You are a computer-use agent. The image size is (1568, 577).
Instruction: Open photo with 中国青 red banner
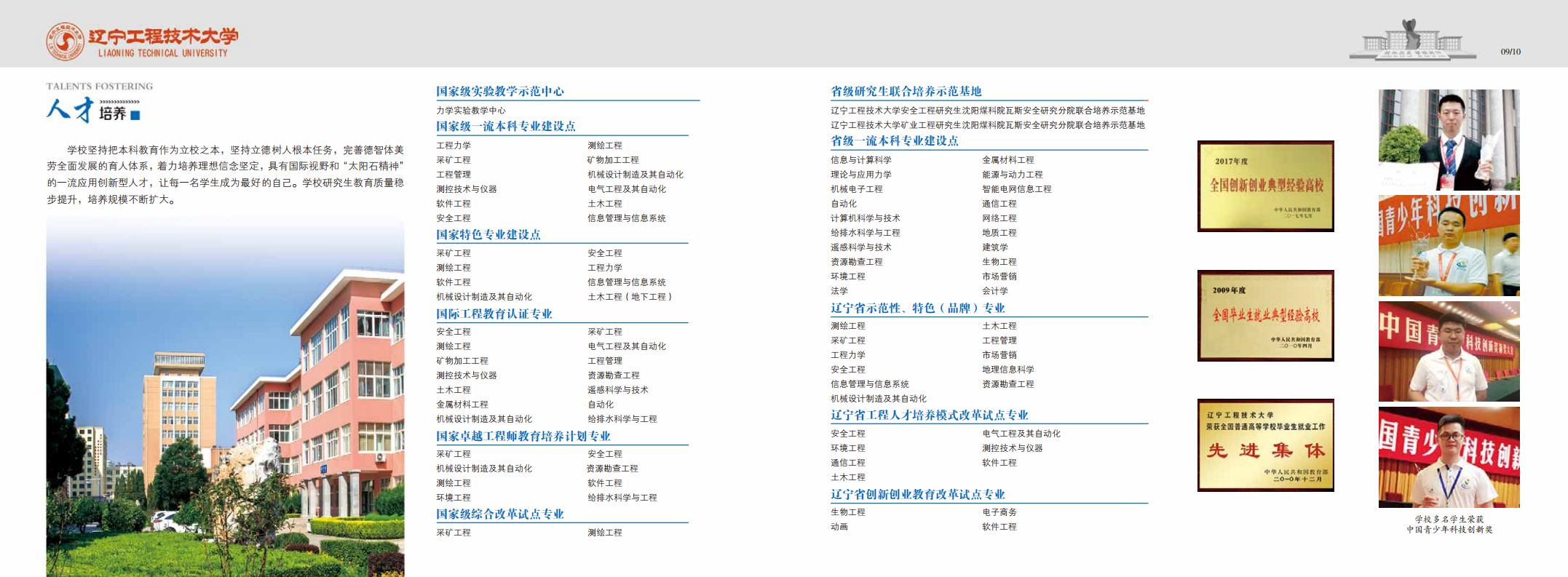[x=1449, y=351]
